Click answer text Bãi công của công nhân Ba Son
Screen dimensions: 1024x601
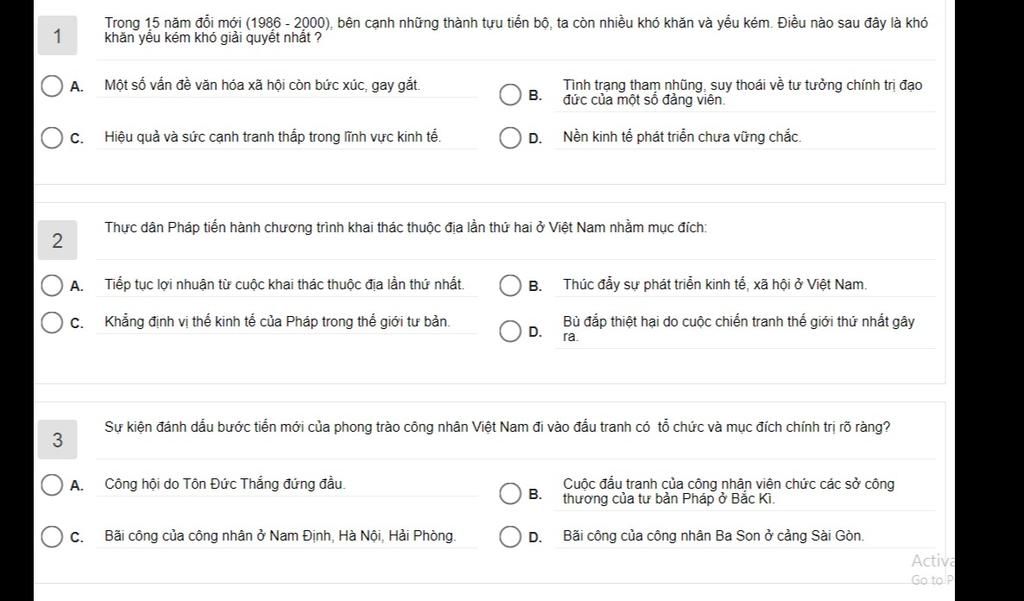[x=713, y=536]
